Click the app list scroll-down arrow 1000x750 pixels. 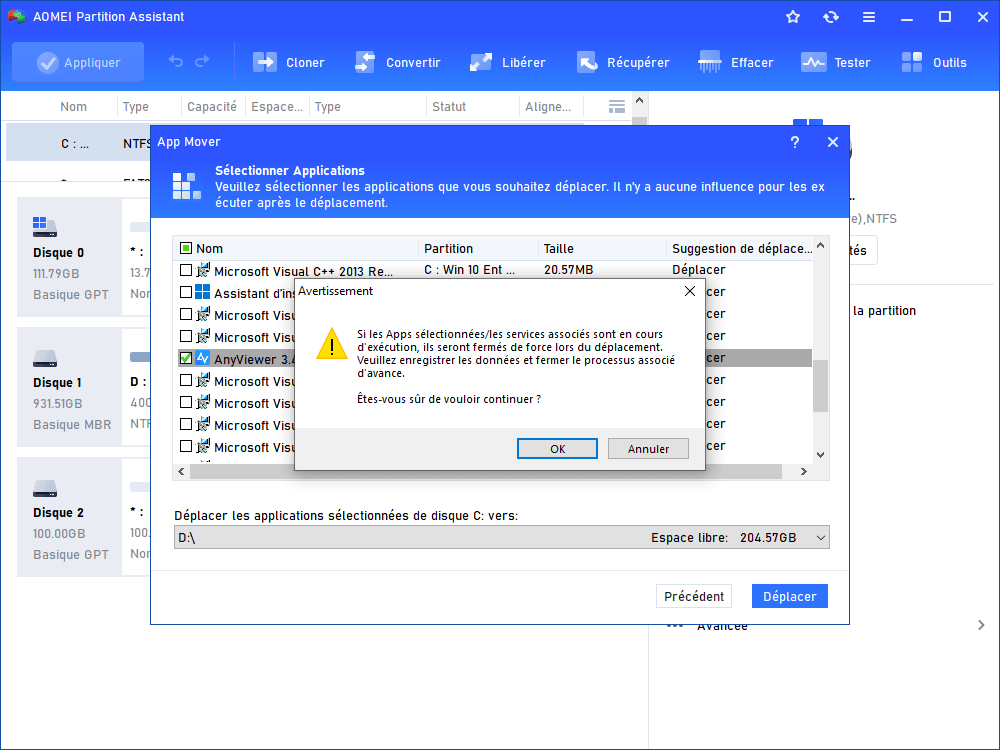coord(821,455)
